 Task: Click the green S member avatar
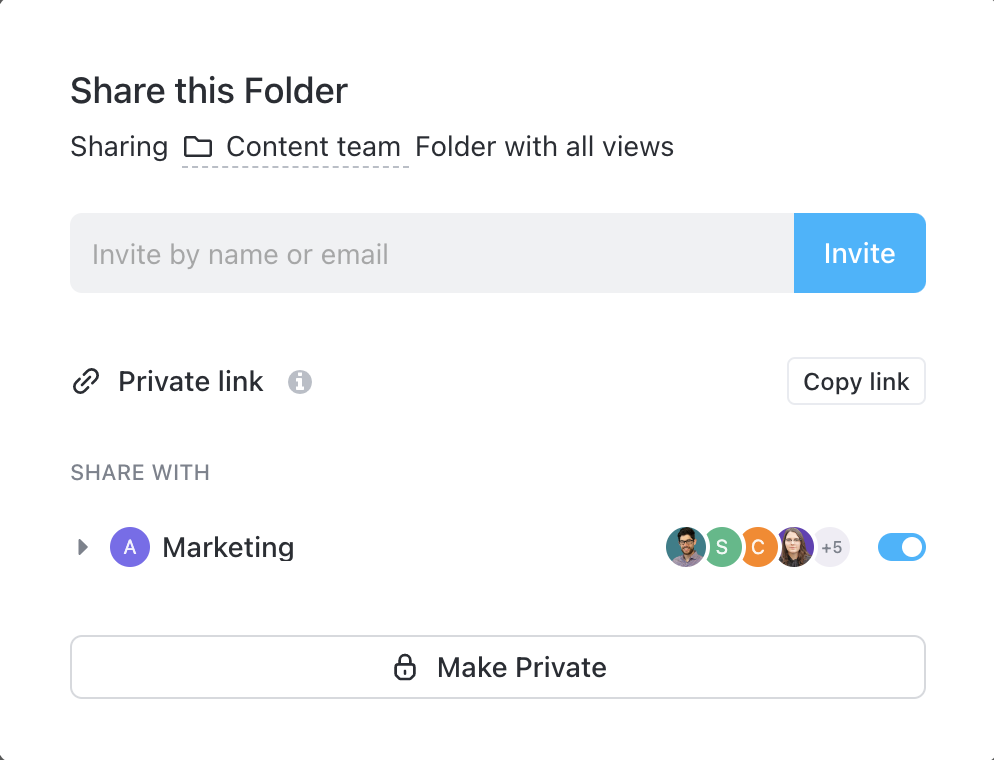tap(722, 547)
